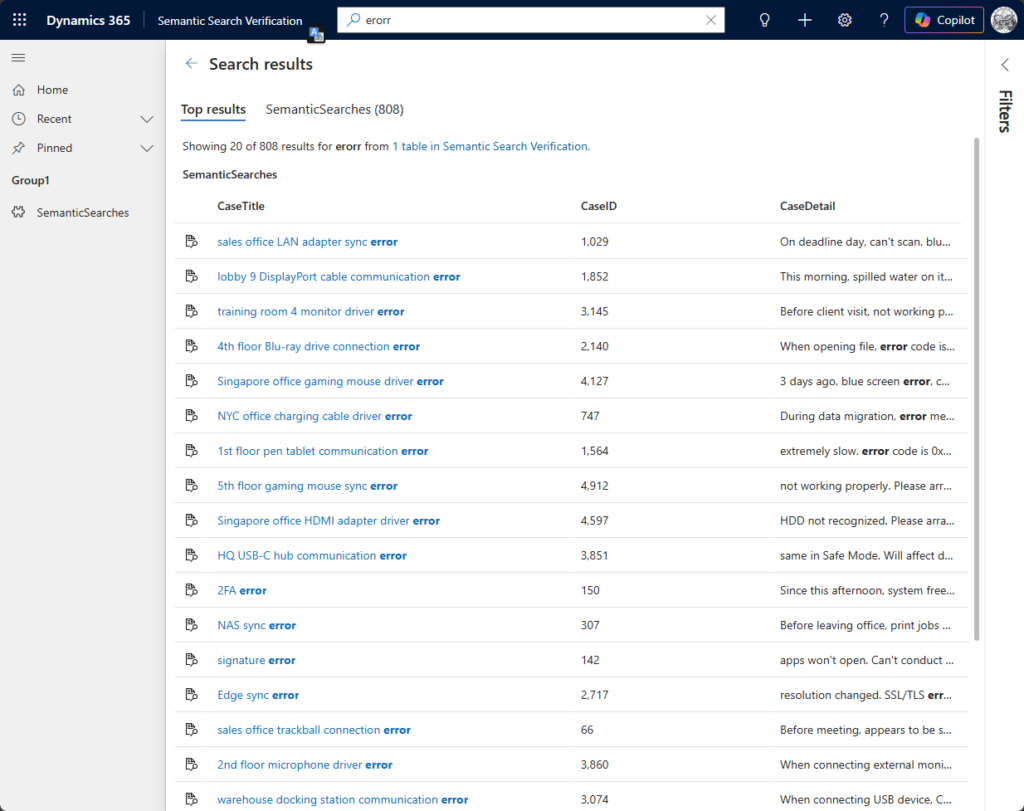Open the user profile avatar
The width and height of the screenshot is (1024, 811).
(1003, 20)
